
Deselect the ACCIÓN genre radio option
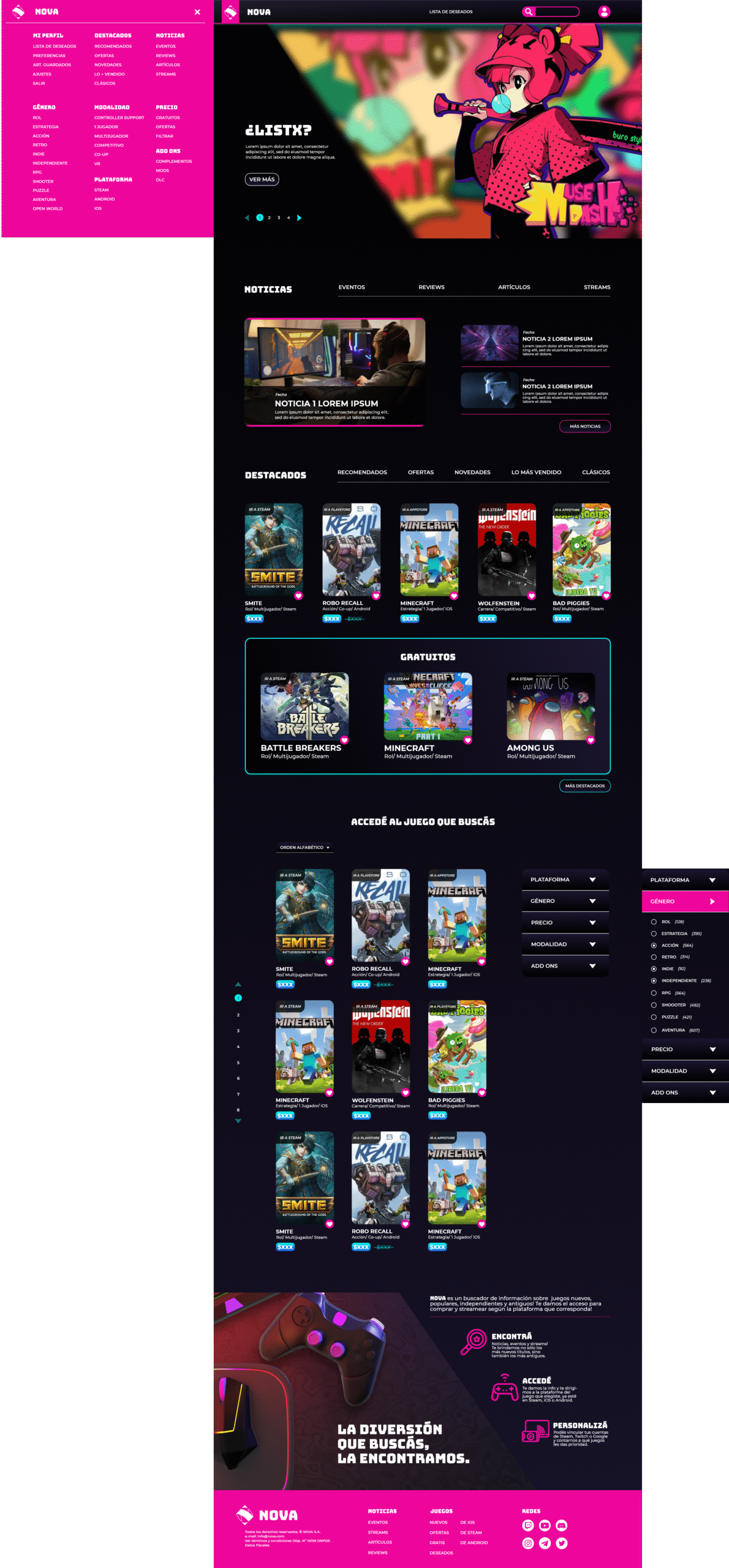[x=654, y=945]
